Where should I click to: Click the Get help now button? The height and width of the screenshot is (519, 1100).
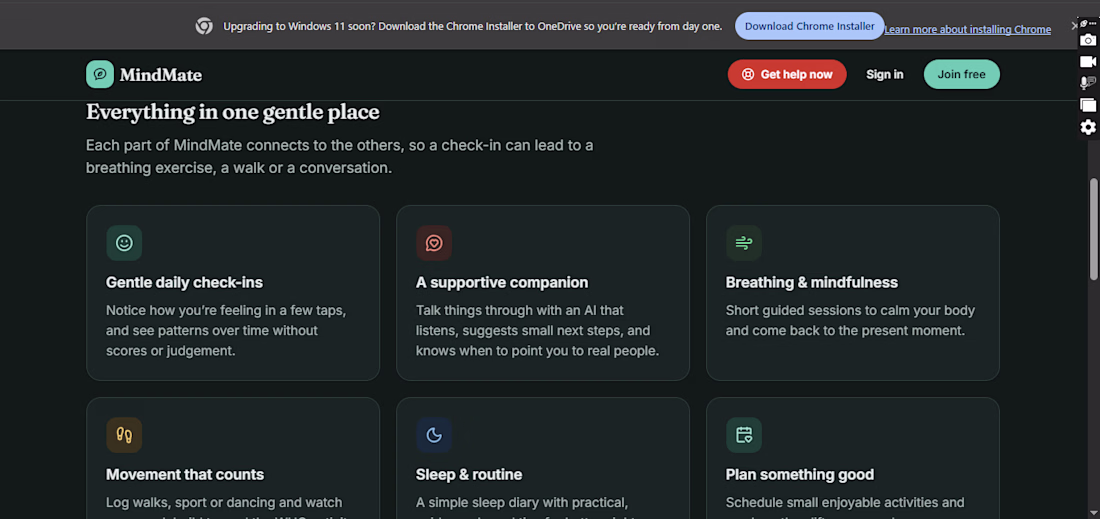787,74
